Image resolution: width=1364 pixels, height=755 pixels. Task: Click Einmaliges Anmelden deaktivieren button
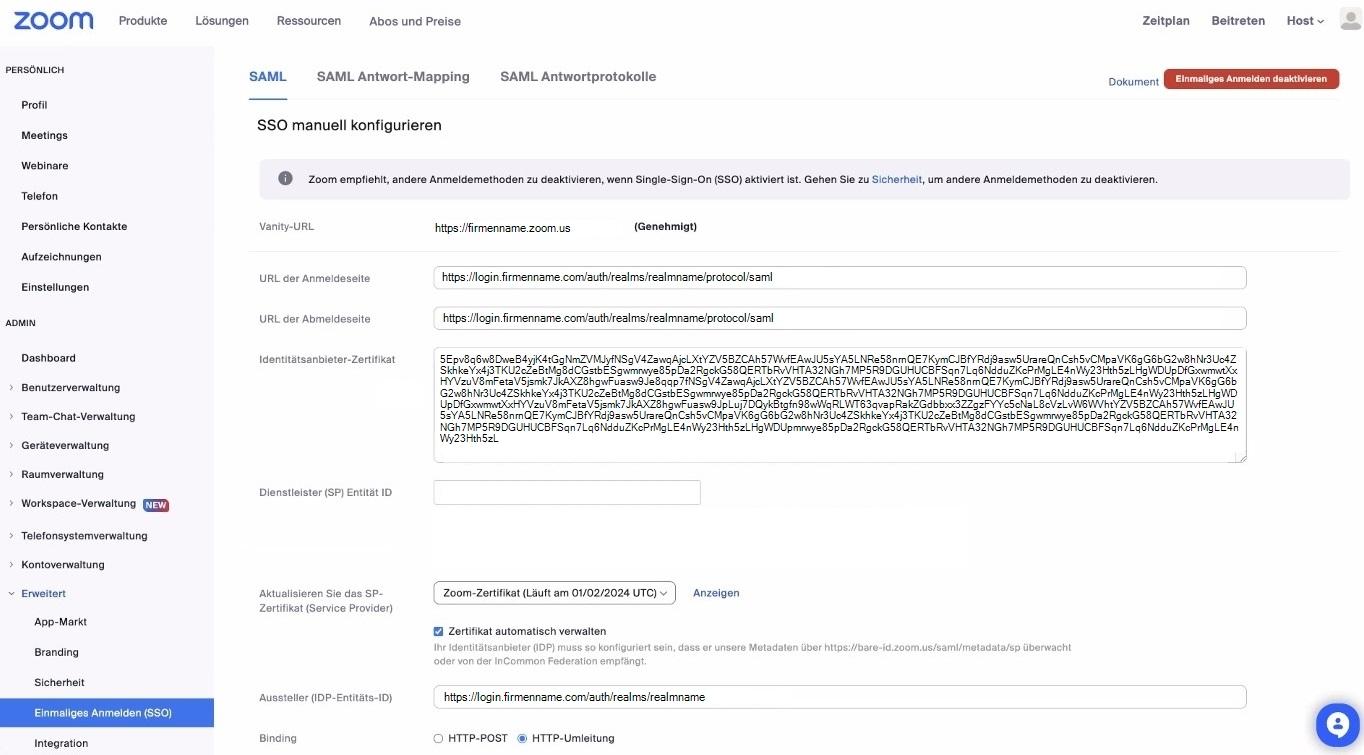[x=1251, y=79]
